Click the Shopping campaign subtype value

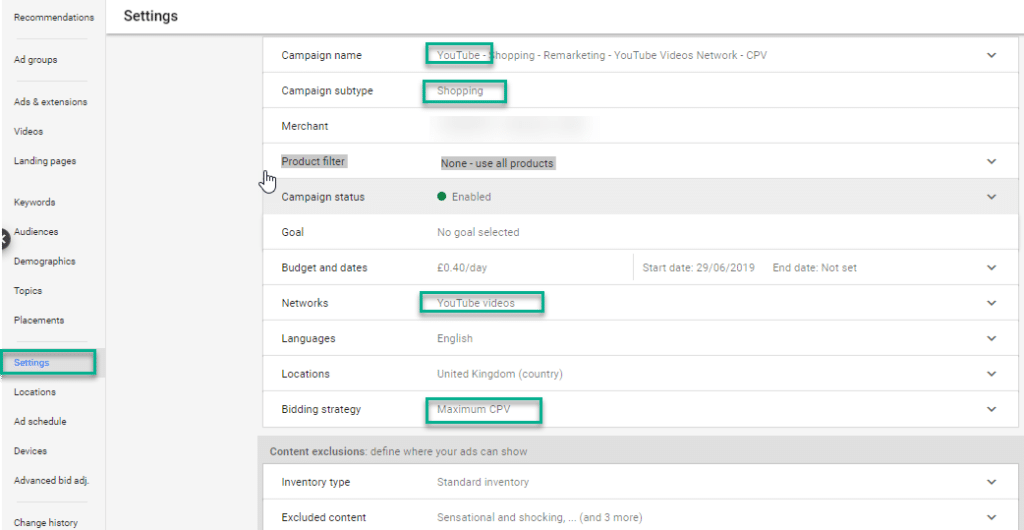pos(460,91)
